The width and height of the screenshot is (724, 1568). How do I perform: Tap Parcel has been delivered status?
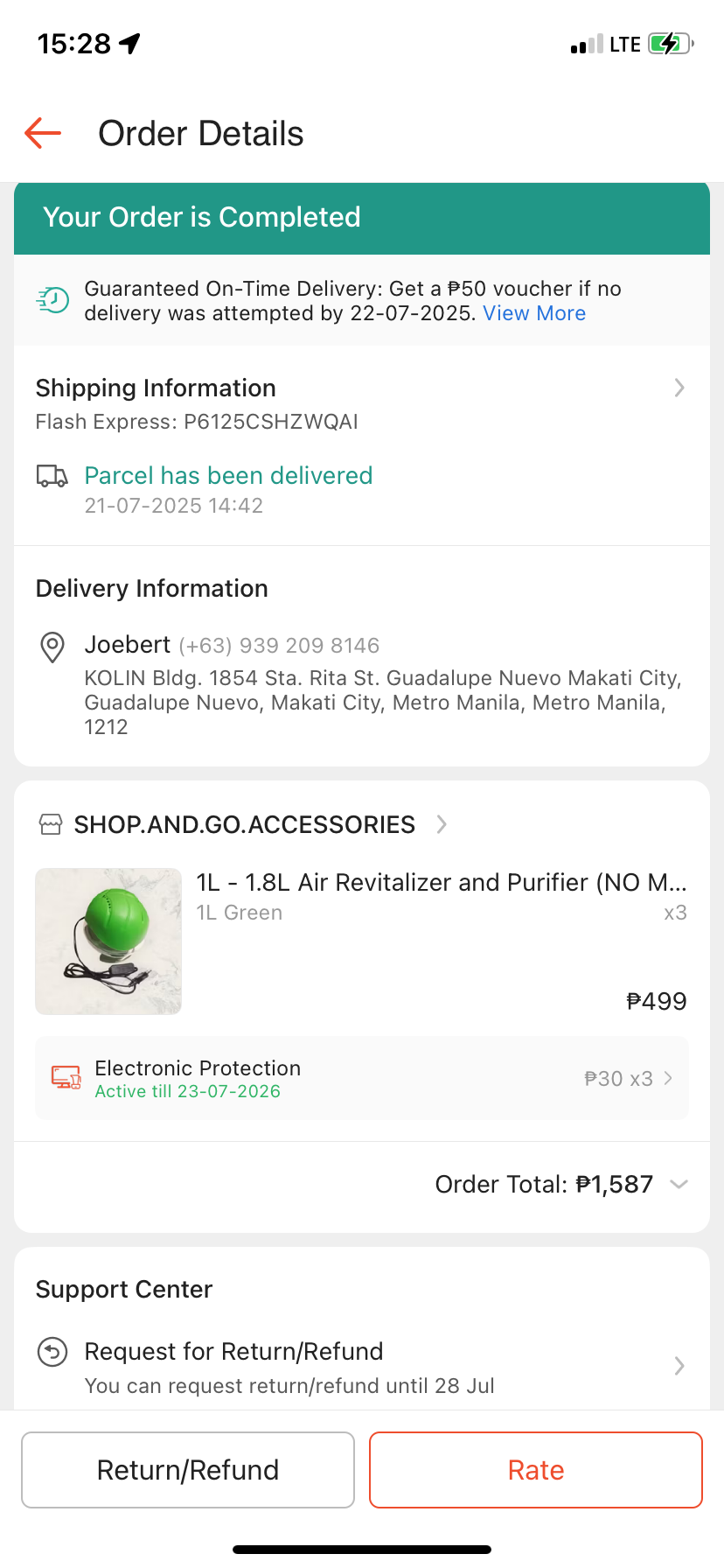(x=228, y=476)
